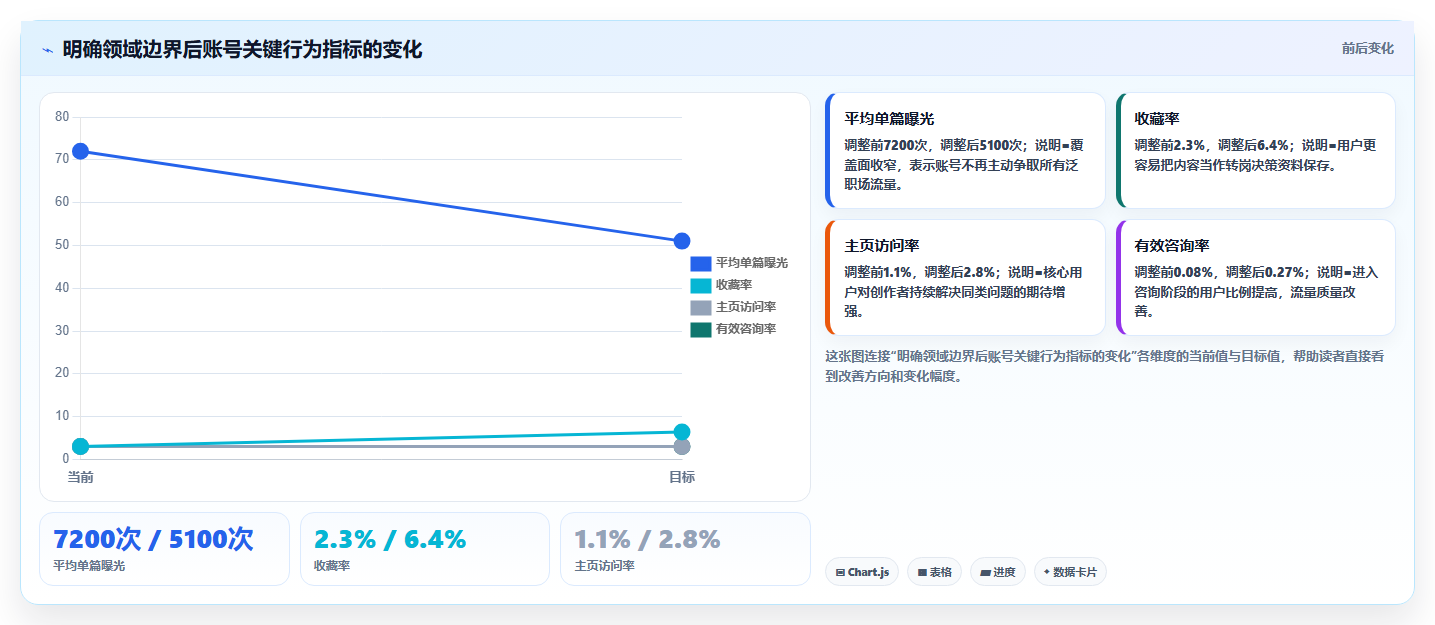Image resolution: width=1435 pixels, height=625 pixels.
Task: Select the cyan 收藏率 point at 目标
Action: point(682,432)
